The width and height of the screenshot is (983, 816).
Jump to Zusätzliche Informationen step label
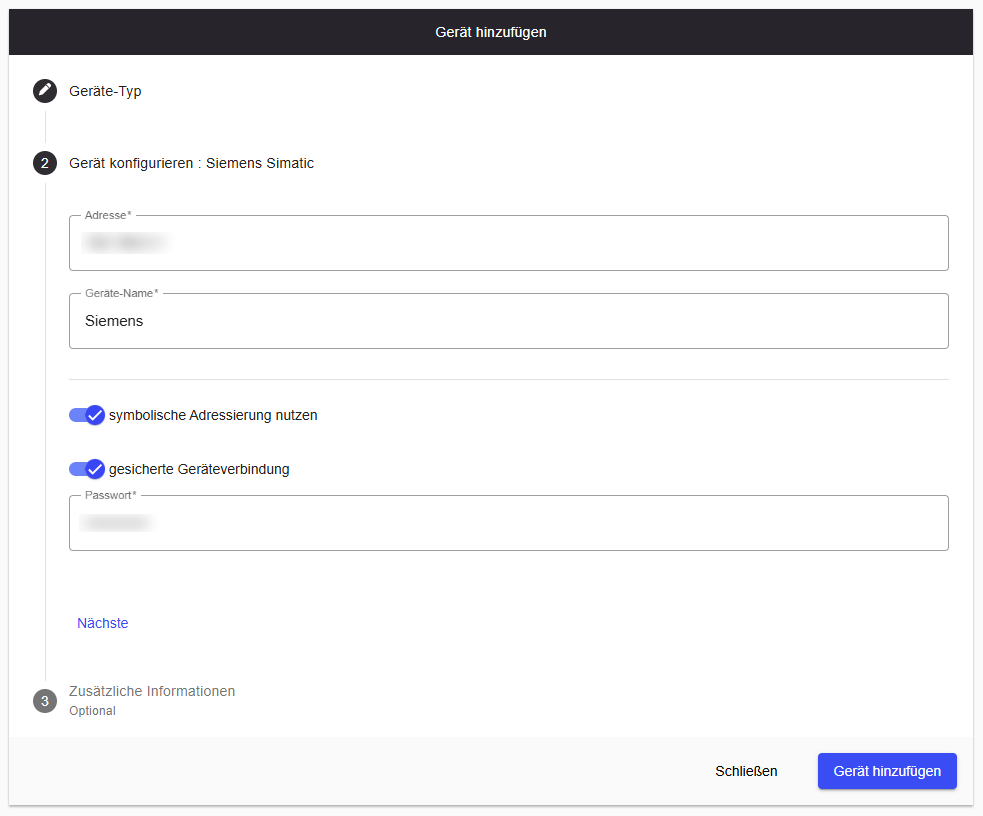point(152,691)
